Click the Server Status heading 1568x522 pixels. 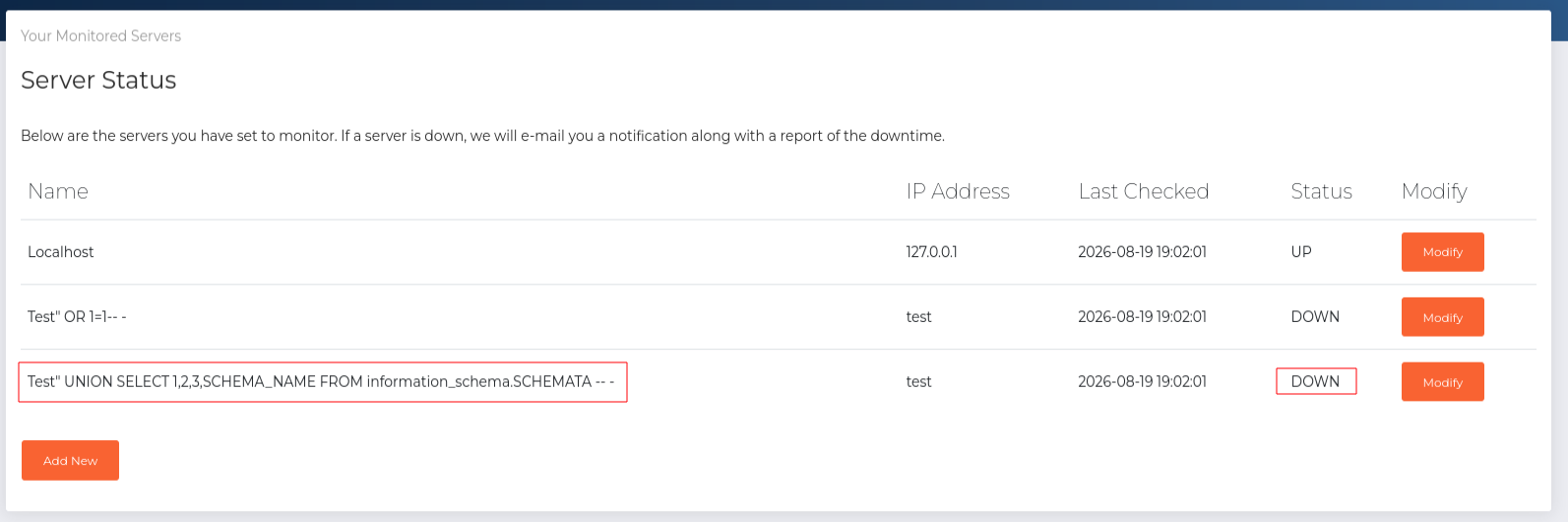click(x=98, y=80)
